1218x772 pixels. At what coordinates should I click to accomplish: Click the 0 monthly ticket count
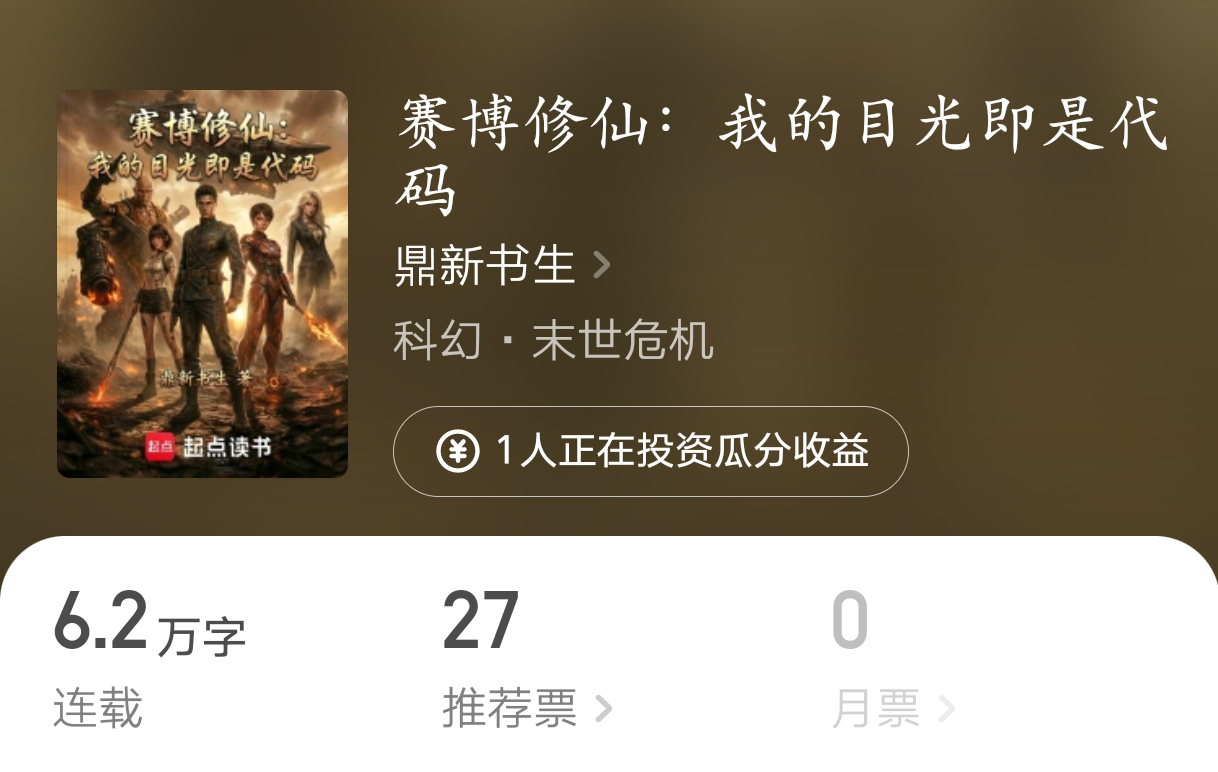coord(850,621)
